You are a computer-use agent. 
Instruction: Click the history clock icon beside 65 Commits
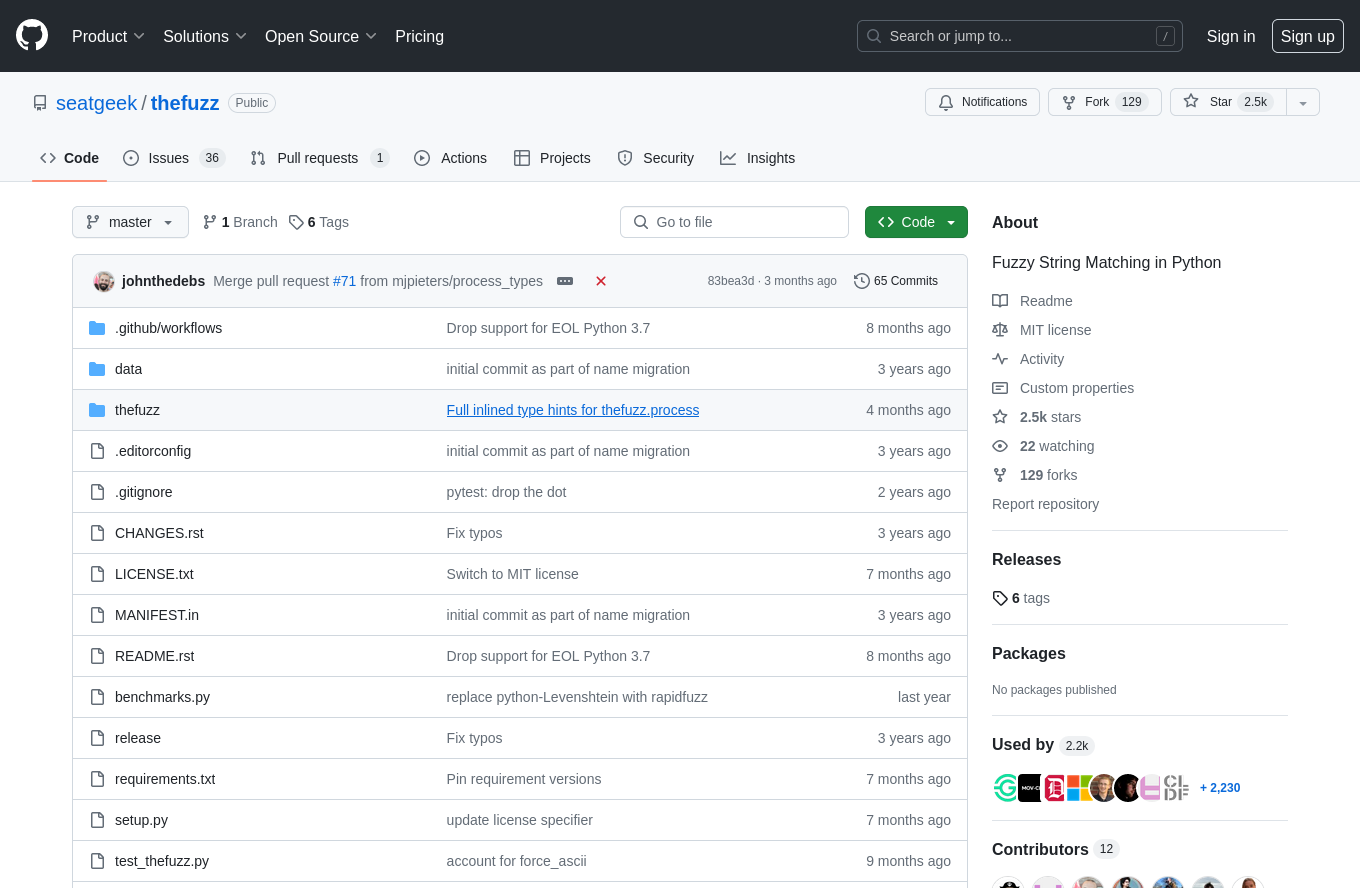click(x=862, y=281)
